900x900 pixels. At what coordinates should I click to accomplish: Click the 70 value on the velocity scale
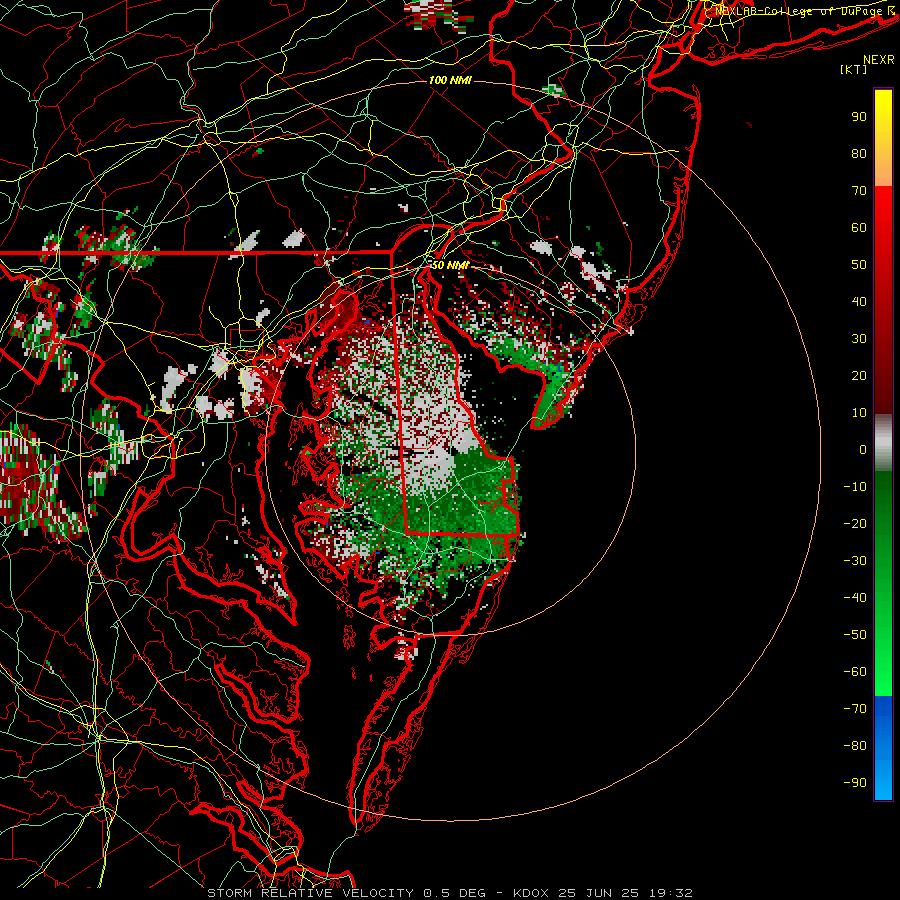click(x=859, y=191)
